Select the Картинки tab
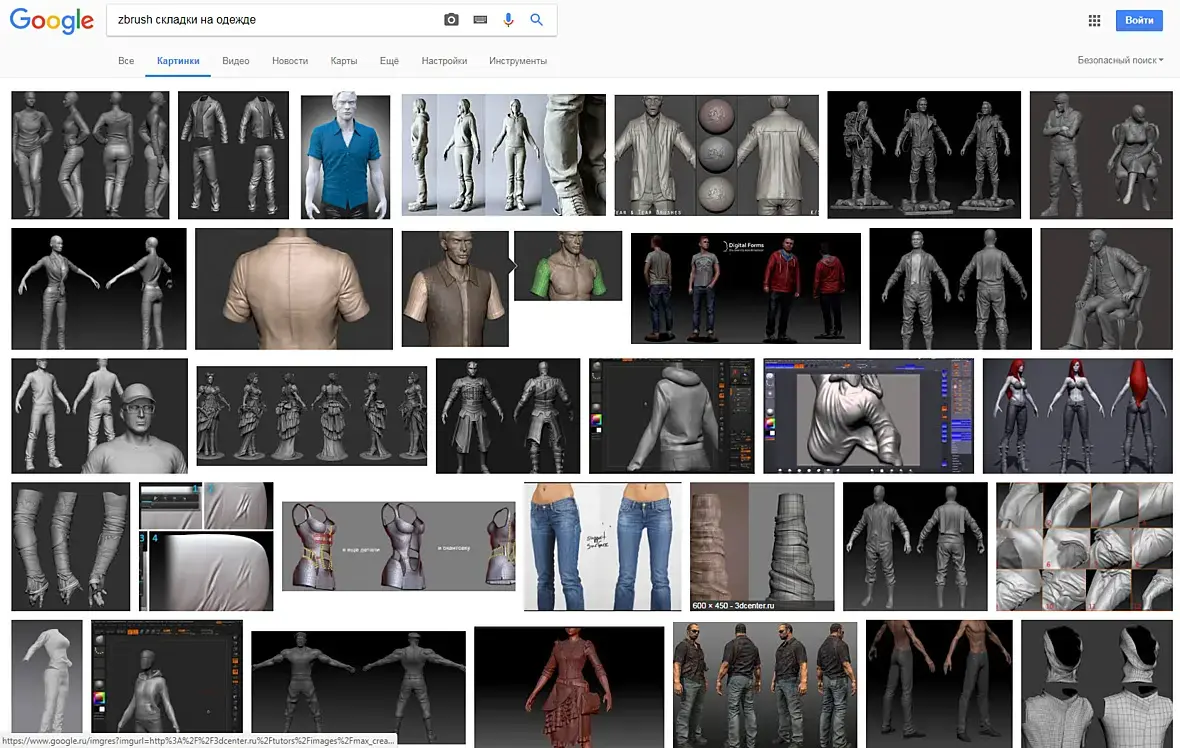The width and height of the screenshot is (1180, 748). (x=178, y=61)
